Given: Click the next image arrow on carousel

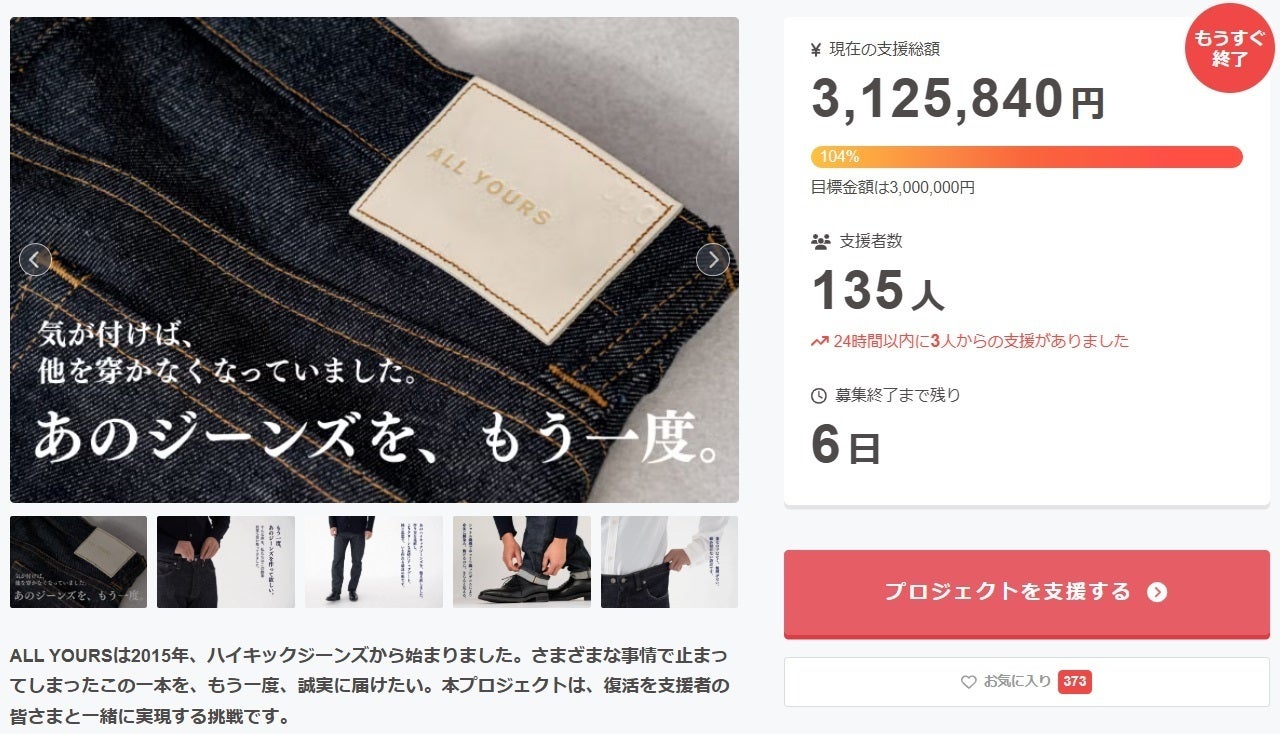Looking at the screenshot, I should point(712,260).
